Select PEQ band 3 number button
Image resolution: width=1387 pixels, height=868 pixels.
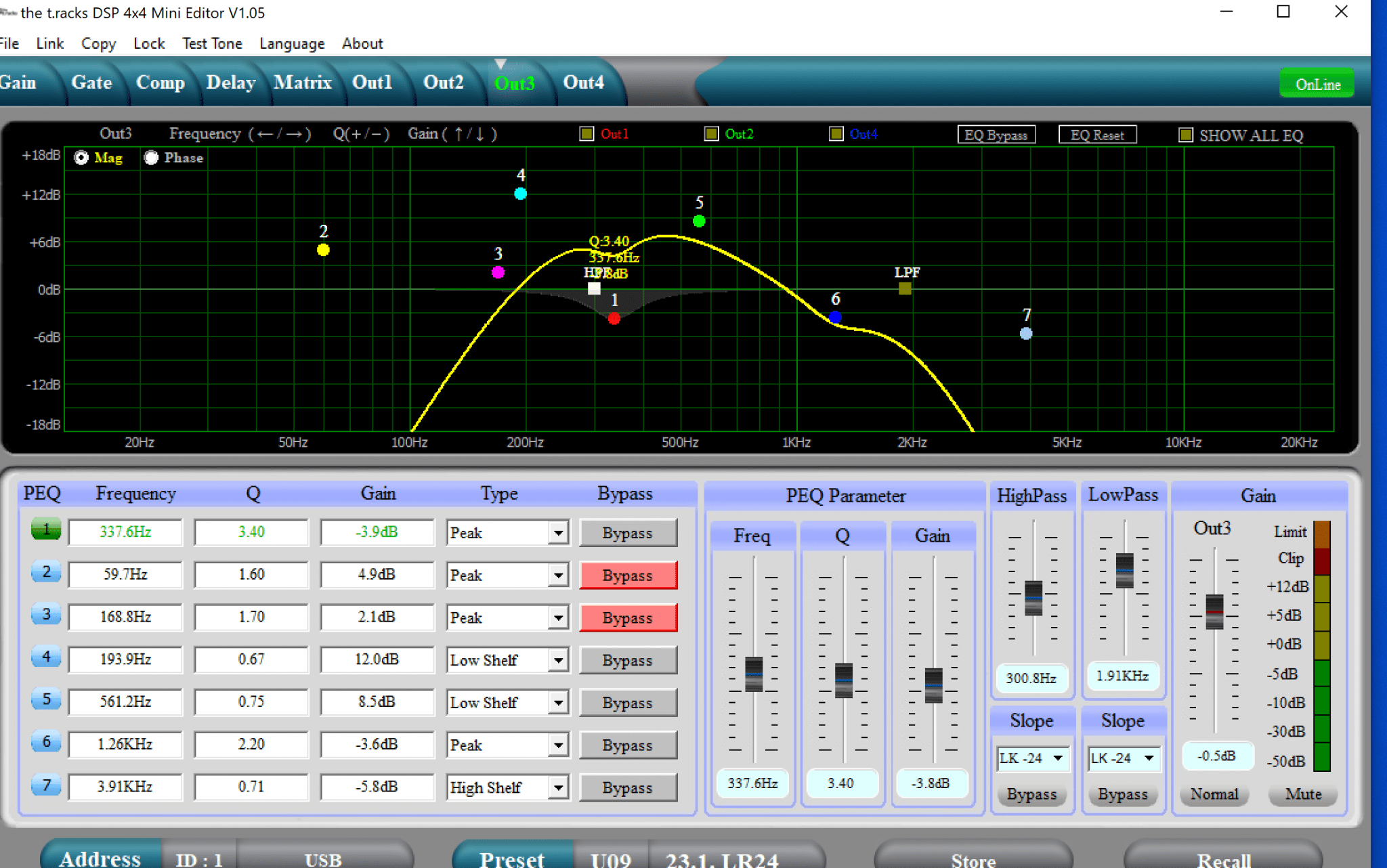coord(46,615)
